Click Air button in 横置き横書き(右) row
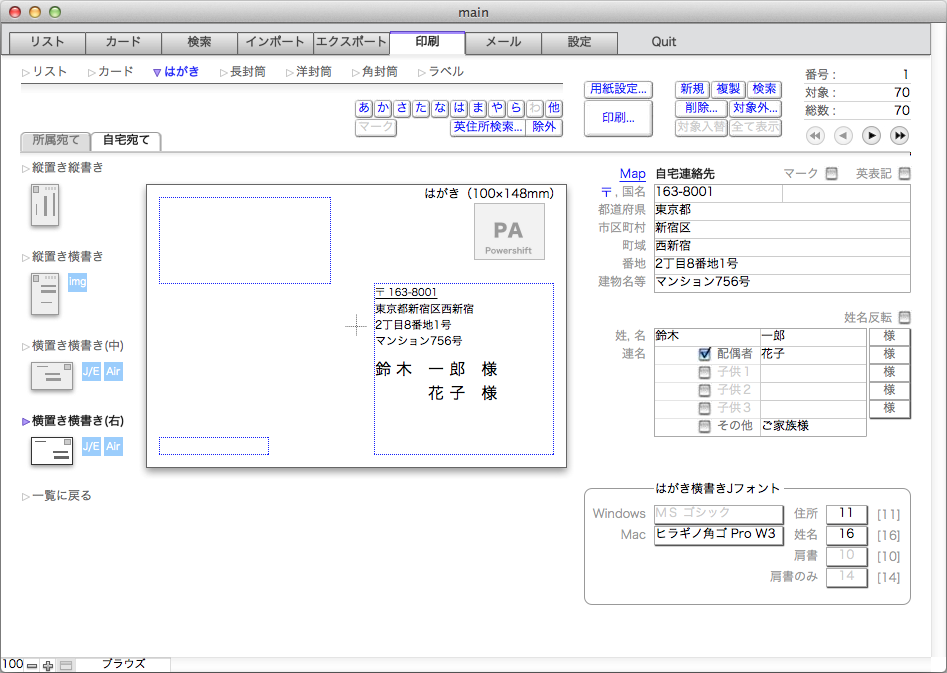 (114, 446)
